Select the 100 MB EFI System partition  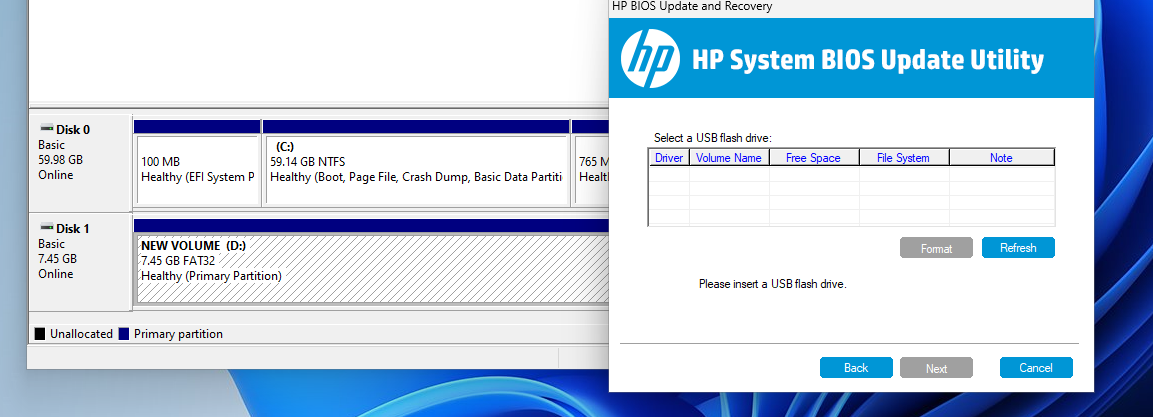(197, 169)
